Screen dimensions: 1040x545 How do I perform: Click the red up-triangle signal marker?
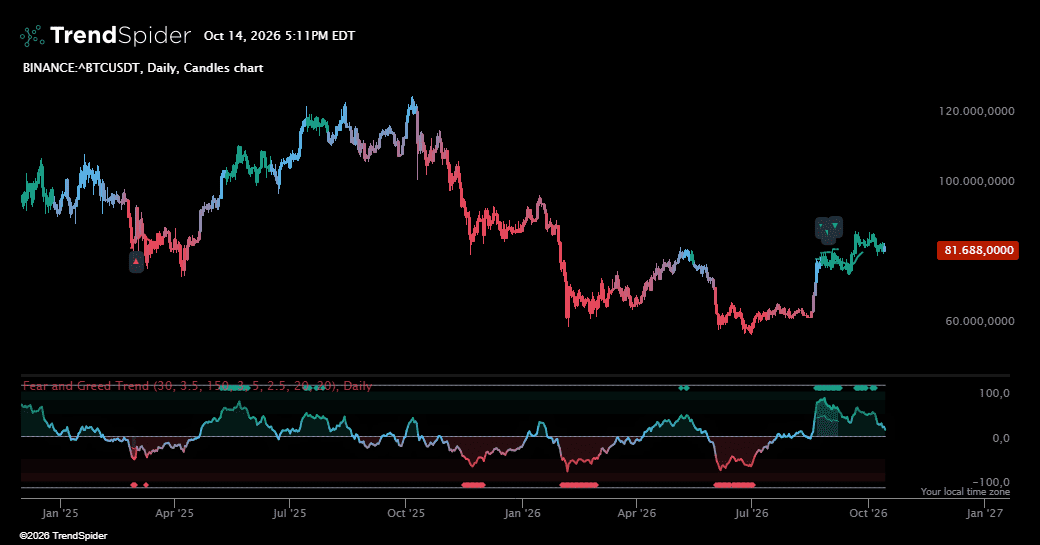136,261
